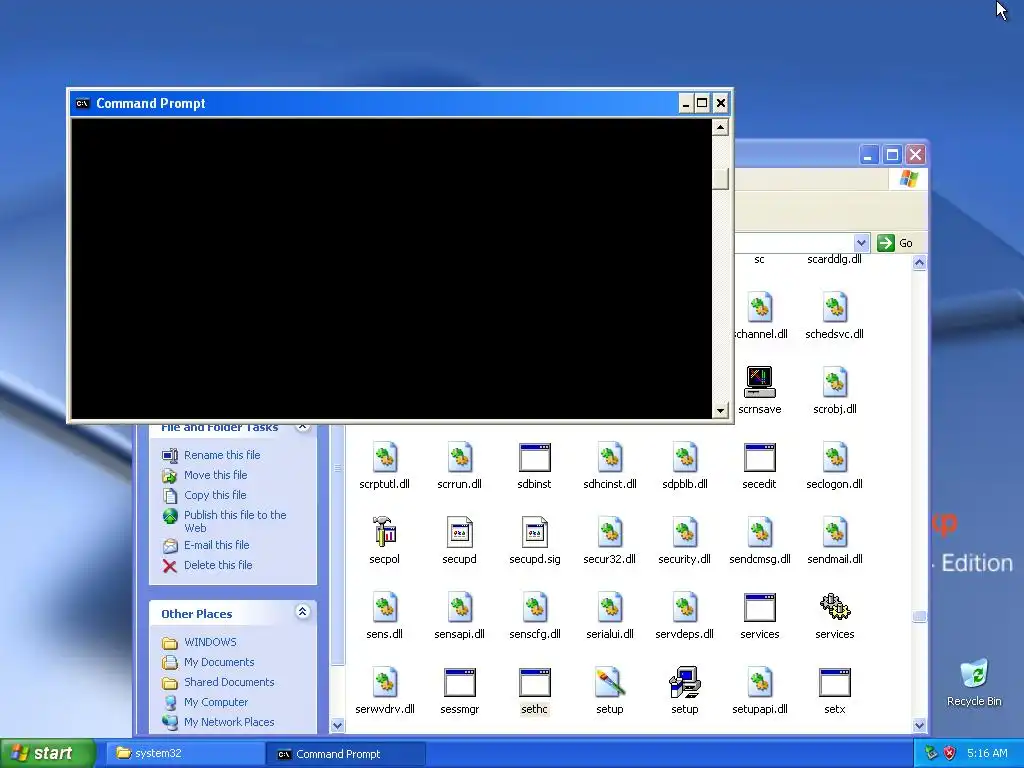1024x768 pixels.
Task: Click the taskbar clock showing 5:16 AM
Action: click(x=987, y=753)
